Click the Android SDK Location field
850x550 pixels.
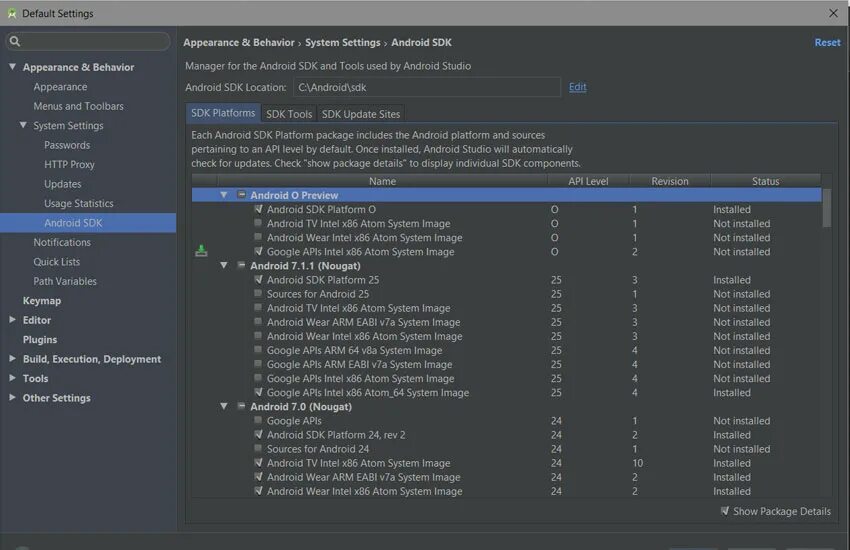pos(427,87)
